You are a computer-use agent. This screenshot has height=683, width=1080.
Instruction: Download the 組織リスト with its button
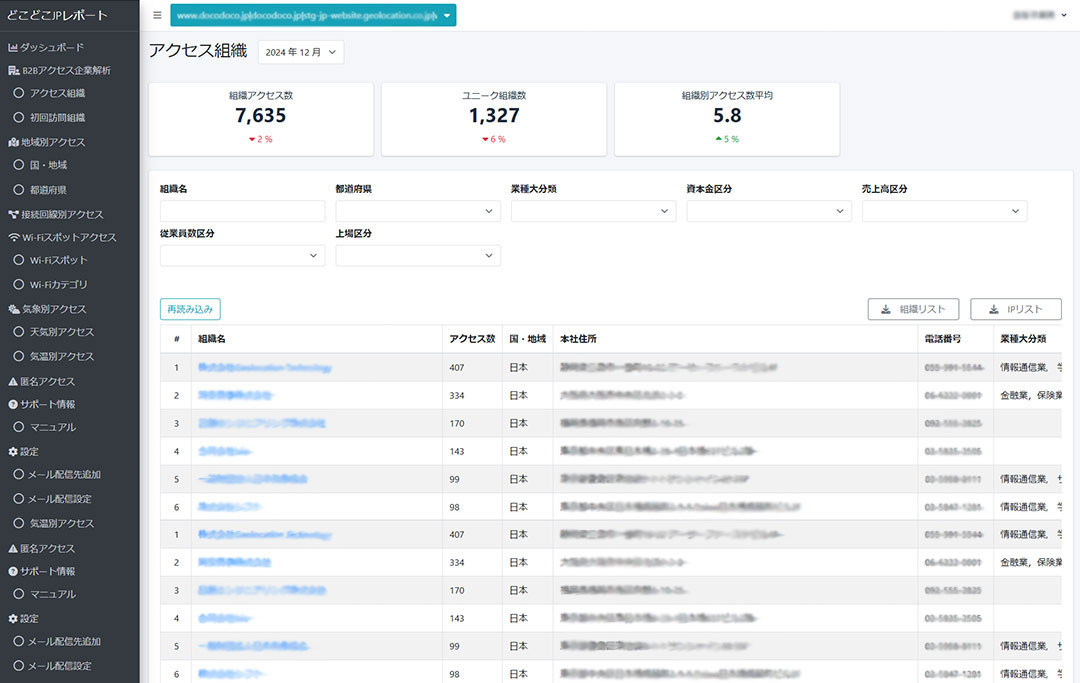pos(913,310)
